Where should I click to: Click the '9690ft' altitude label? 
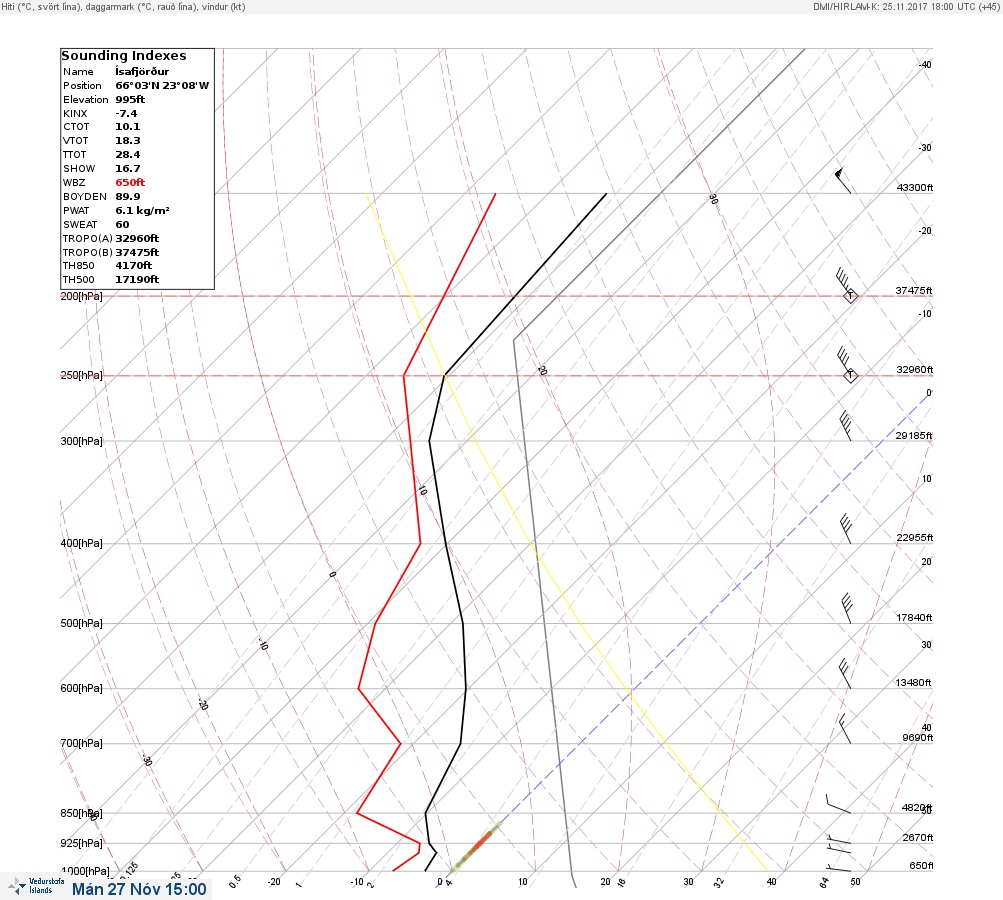pyautogui.click(x=917, y=738)
